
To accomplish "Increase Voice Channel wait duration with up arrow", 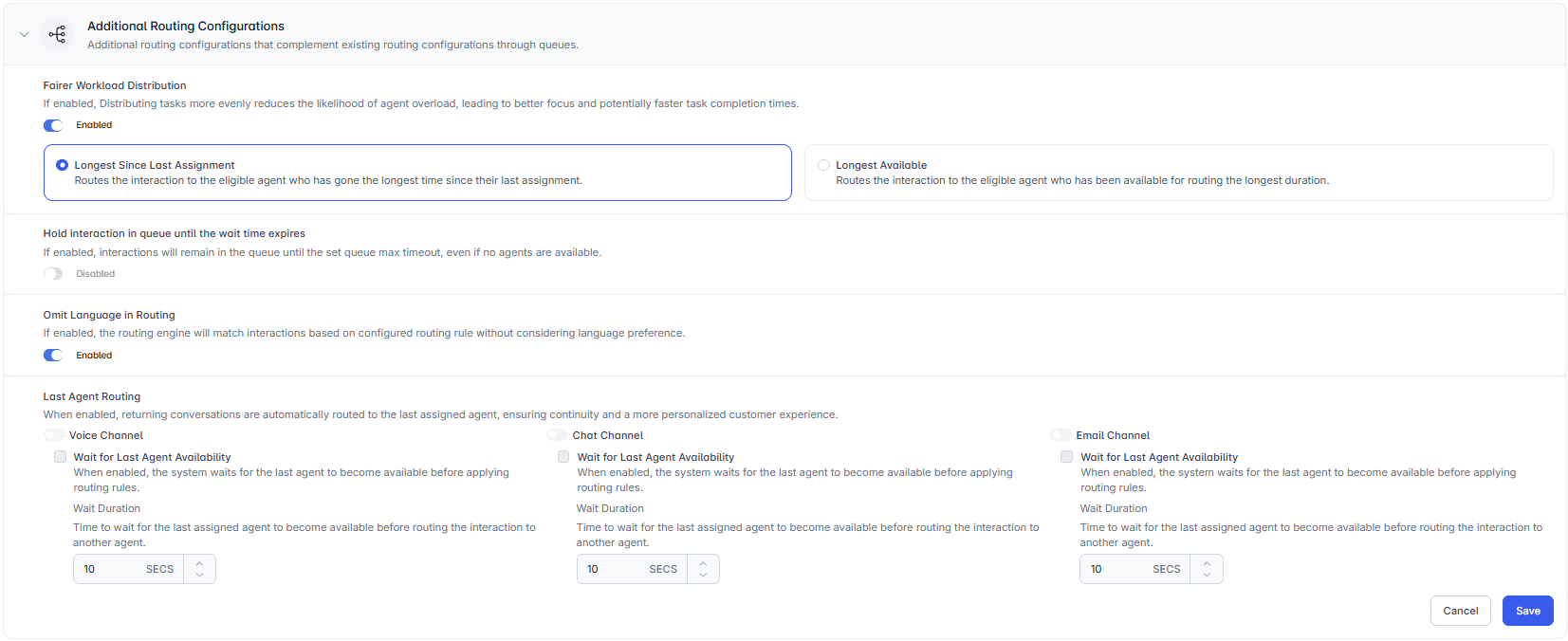I will click(199, 563).
